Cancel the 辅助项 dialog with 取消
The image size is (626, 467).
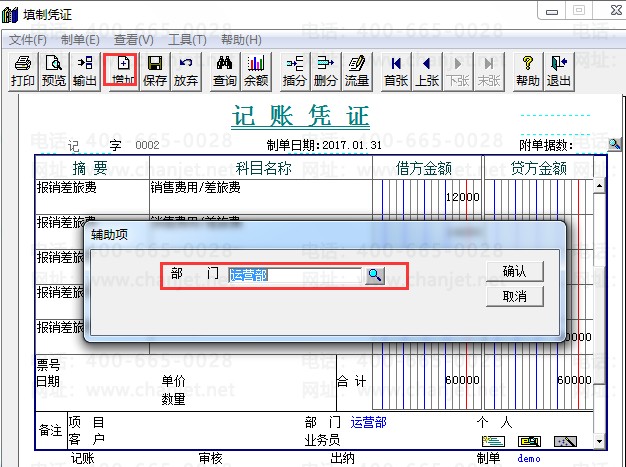pyautogui.click(x=515, y=297)
